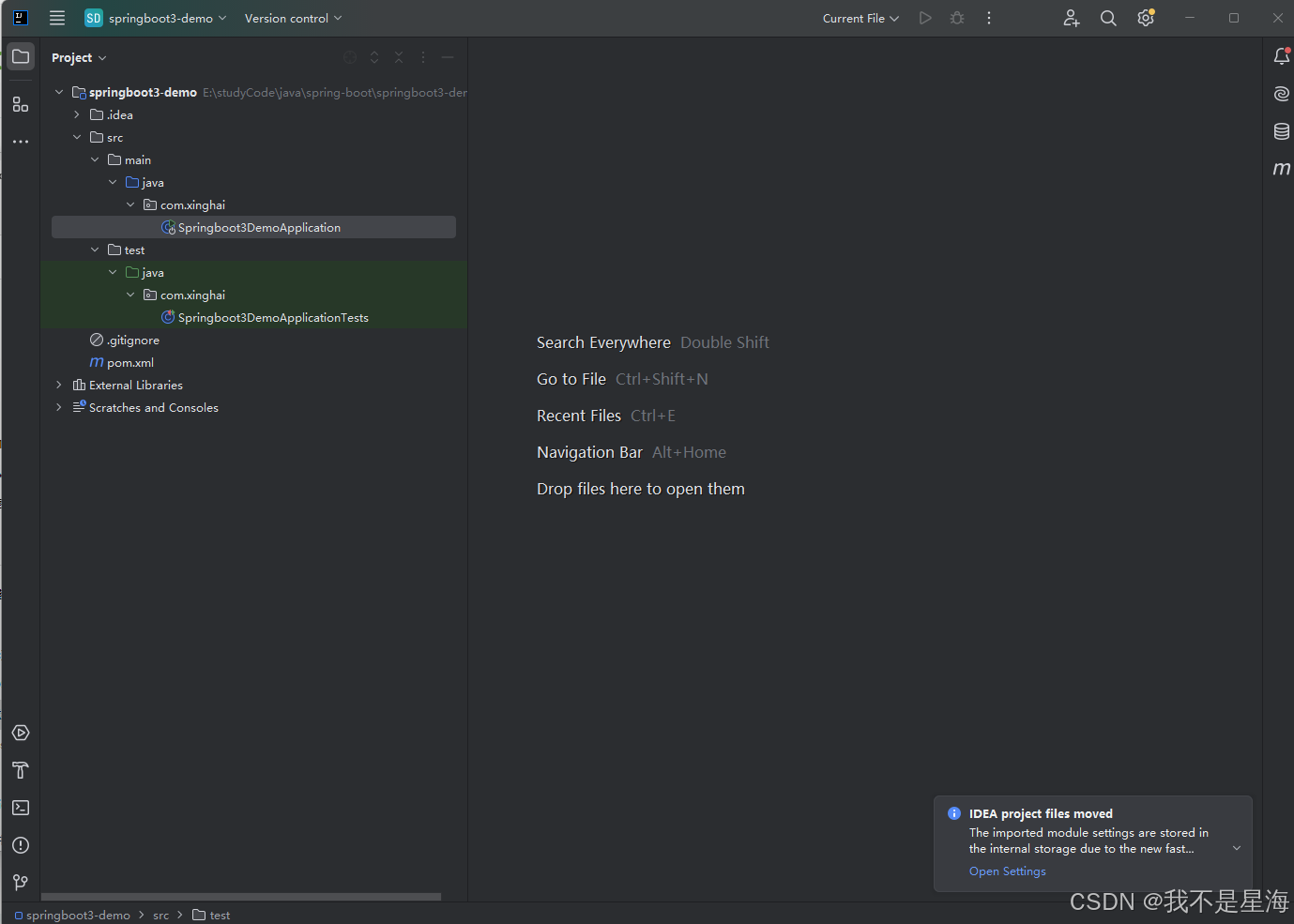Open the Terminal tool window
Screen dimensions: 1294x924
tap(21, 808)
